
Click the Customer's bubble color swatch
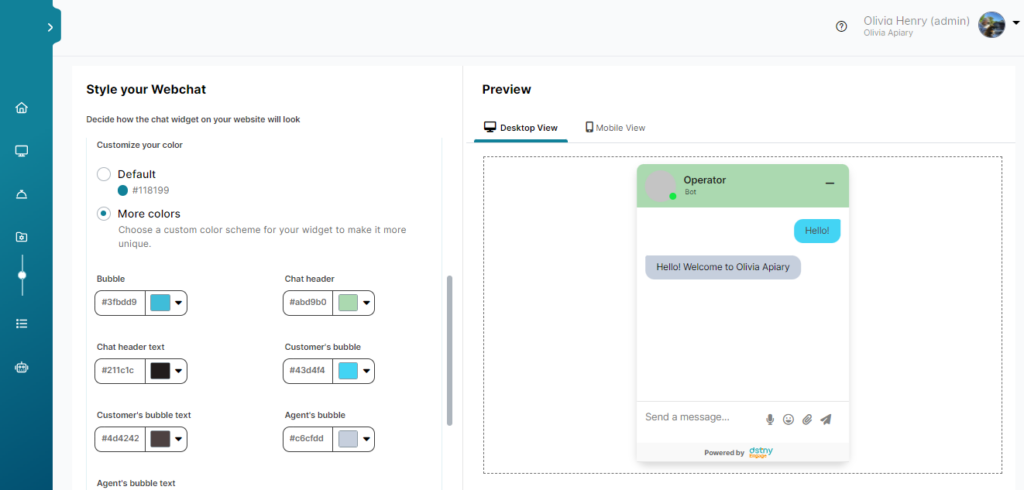(348, 371)
